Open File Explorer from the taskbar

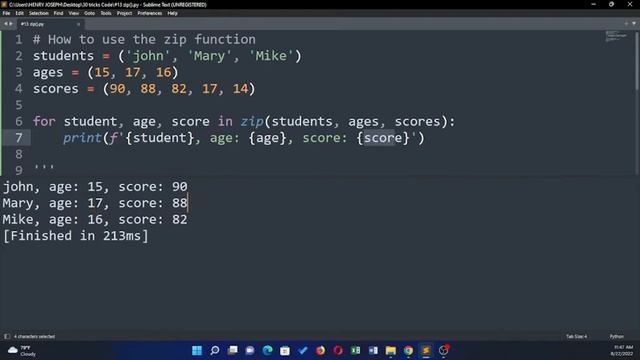coord(391,350)
